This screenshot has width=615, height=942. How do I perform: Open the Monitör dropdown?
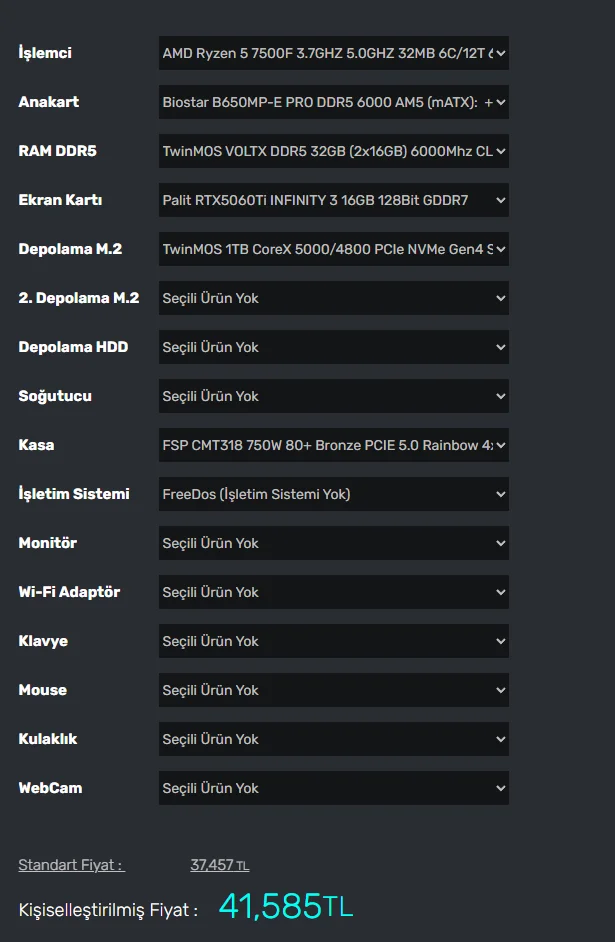(x=333, y=543)
